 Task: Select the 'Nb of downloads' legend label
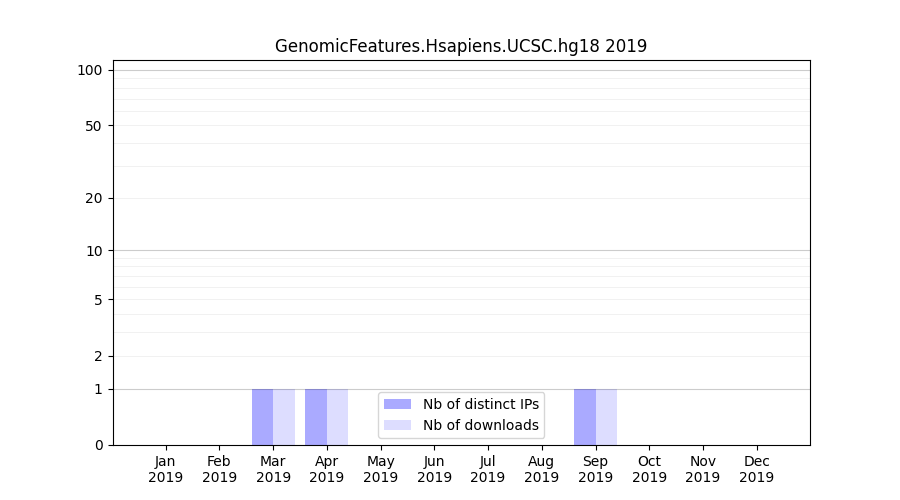(x=480, y=425)
